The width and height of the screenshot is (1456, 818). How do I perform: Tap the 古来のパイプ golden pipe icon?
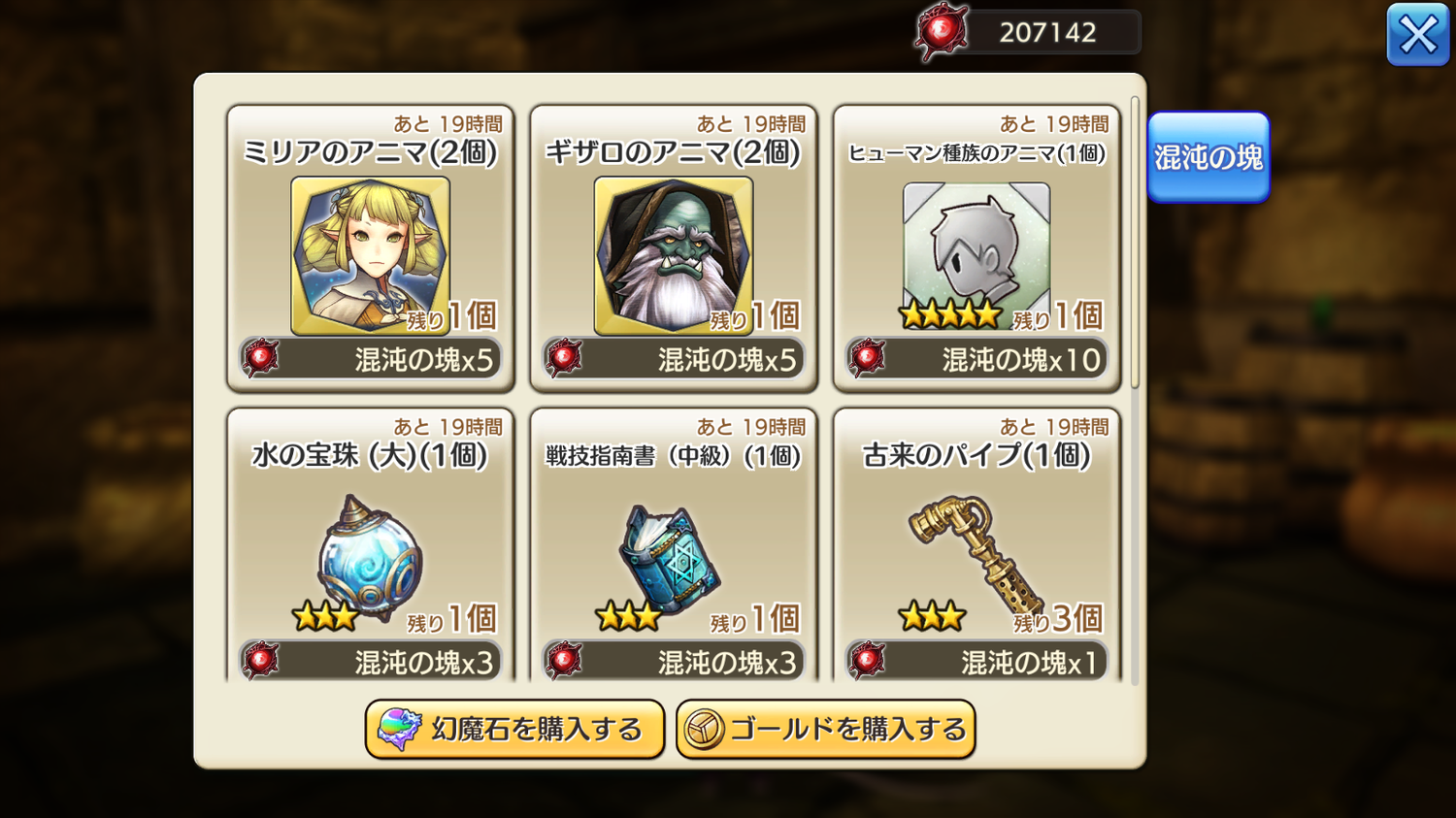pyautogui.click(x=975, y=553)
